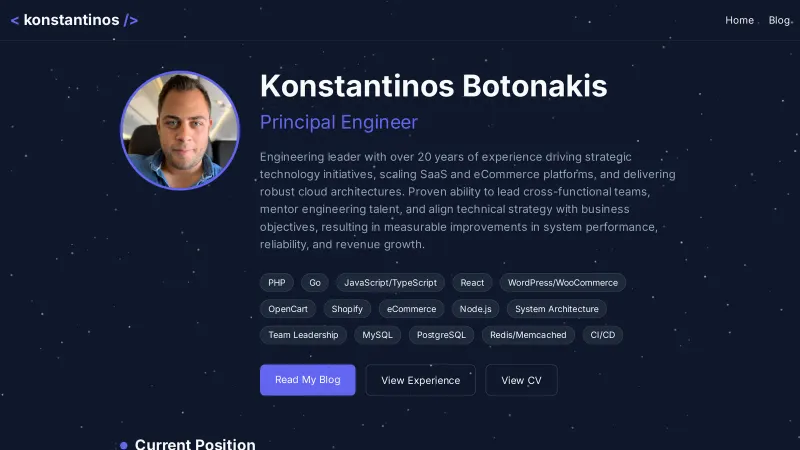Select the PostgreSQL skill tag

pyautogui.click(x=442, y=335)
